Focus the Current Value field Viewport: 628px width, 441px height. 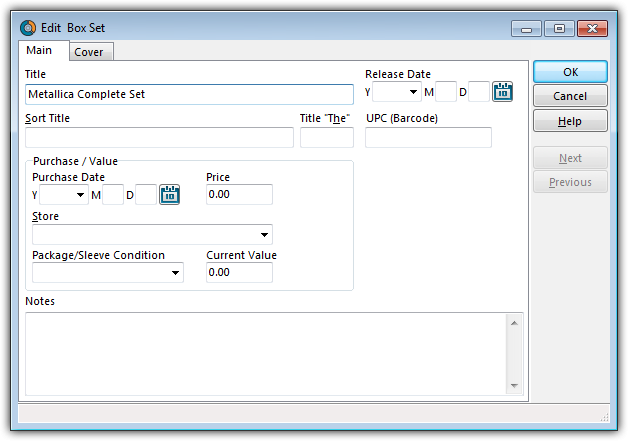coord(240,273)
